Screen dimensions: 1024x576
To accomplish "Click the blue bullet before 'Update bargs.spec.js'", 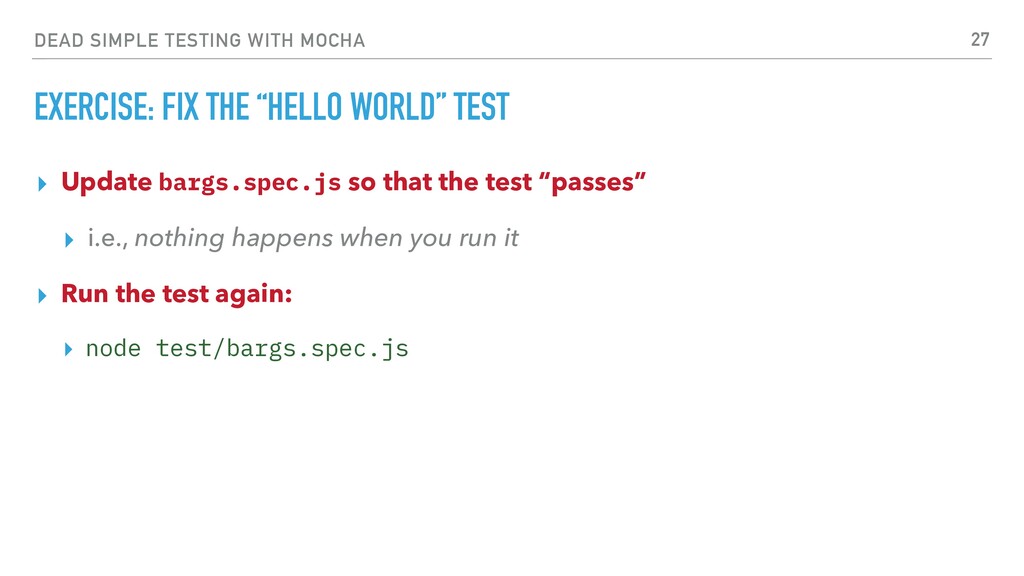I will tap(42, 184).
